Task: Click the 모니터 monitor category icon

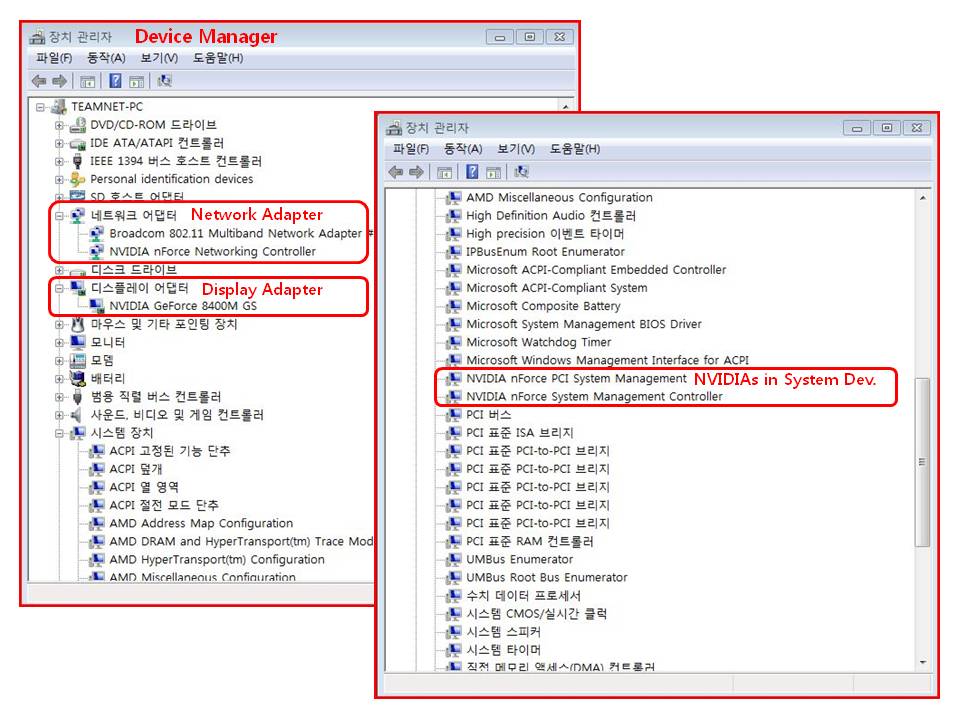Action: tap(78, 342)
